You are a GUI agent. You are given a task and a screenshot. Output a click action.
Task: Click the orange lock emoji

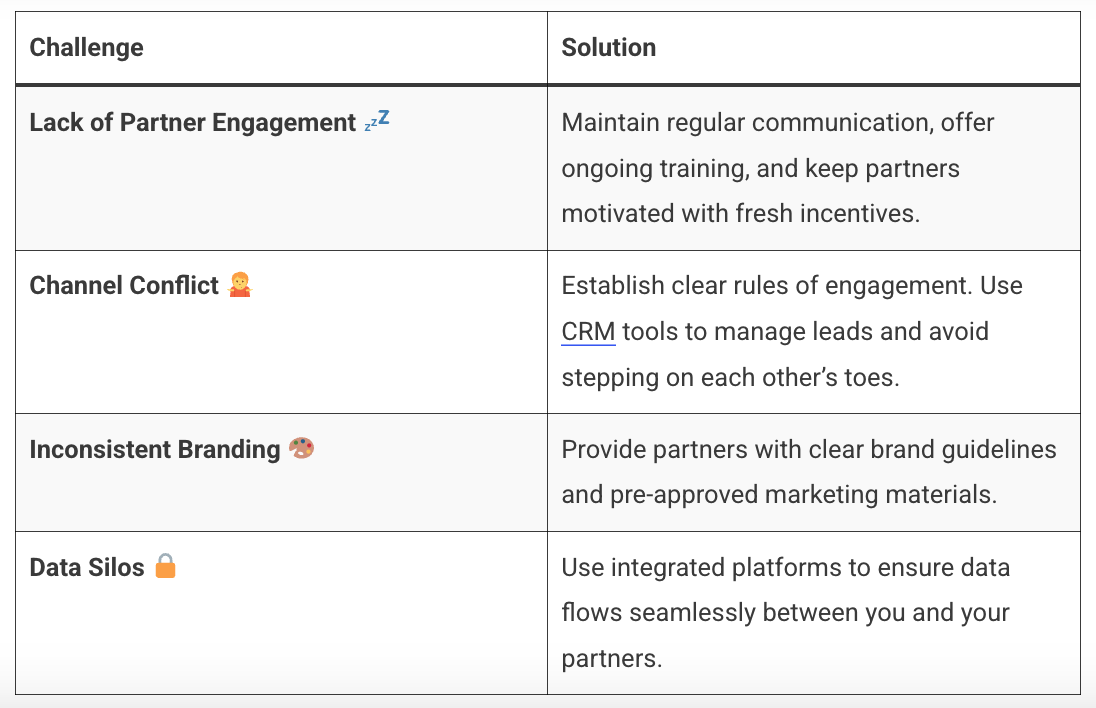point(166,565)
